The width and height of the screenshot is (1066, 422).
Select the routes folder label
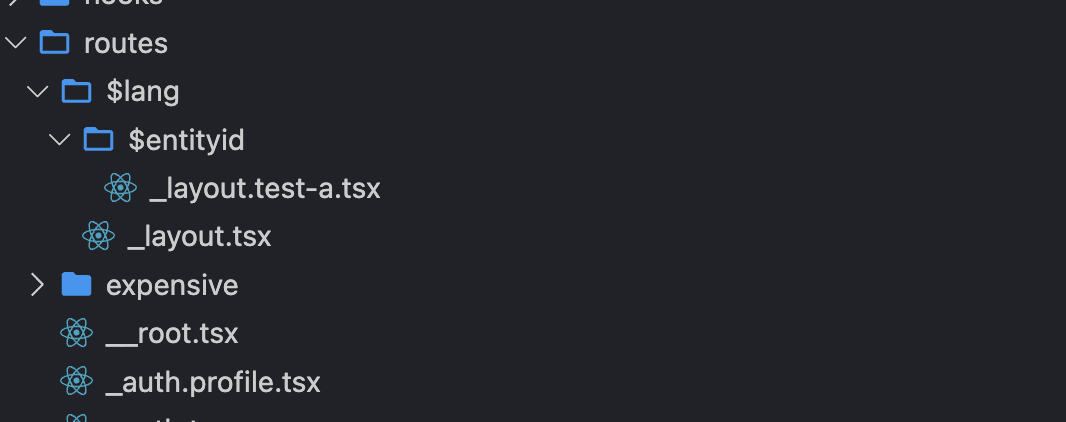[x=126, y=44]
